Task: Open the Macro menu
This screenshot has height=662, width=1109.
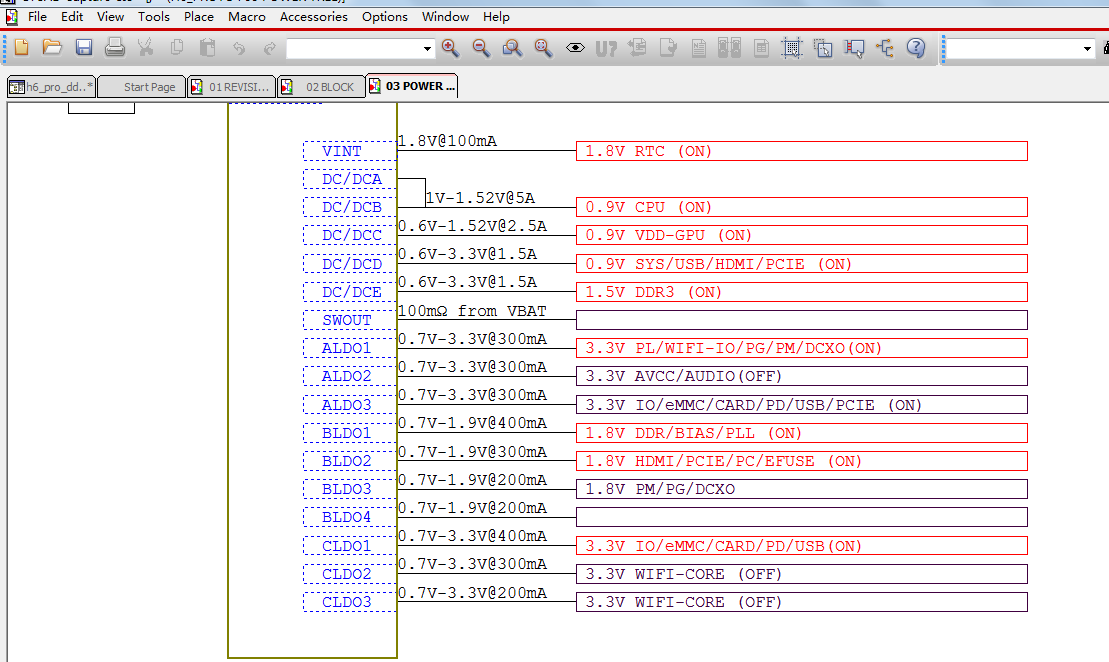Action: pos(247,16)
